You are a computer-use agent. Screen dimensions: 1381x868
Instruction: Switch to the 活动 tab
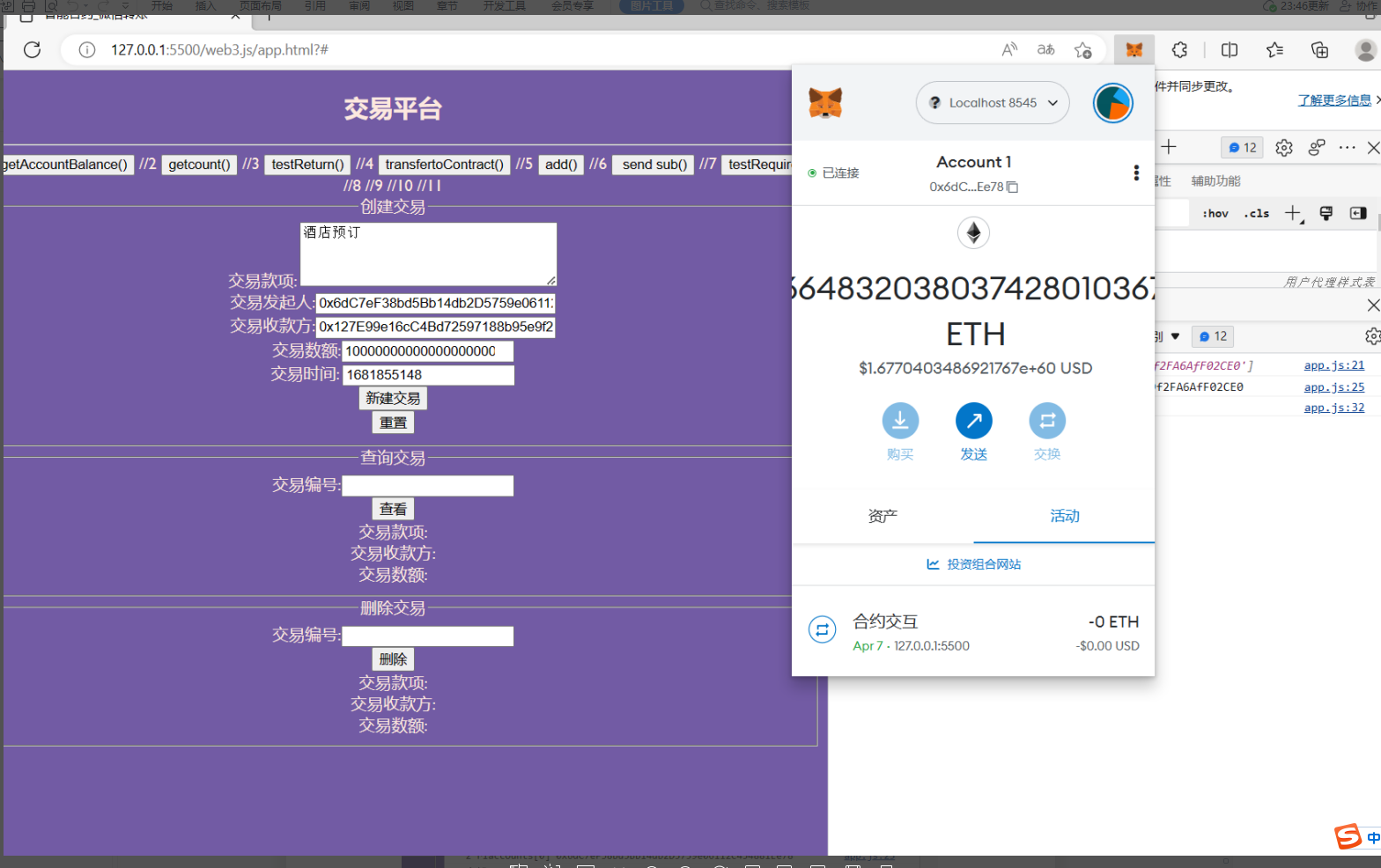click(1064, 516)
